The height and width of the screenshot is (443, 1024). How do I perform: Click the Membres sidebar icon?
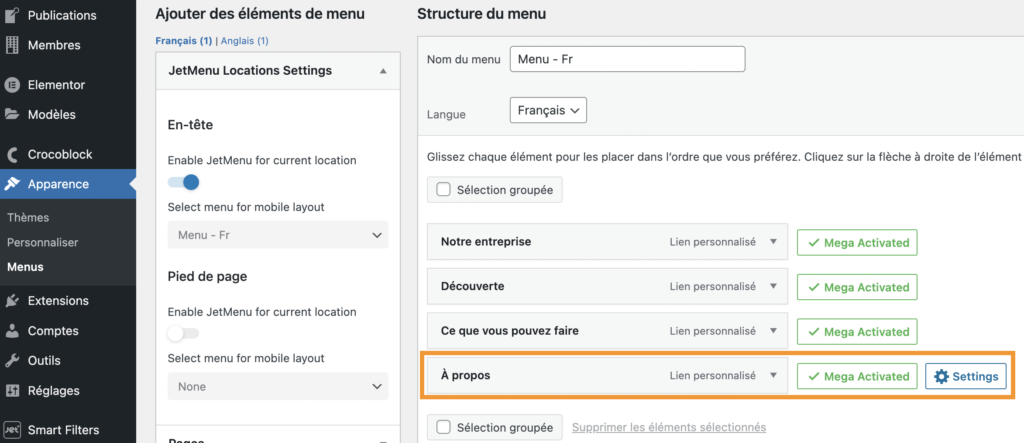13,45
